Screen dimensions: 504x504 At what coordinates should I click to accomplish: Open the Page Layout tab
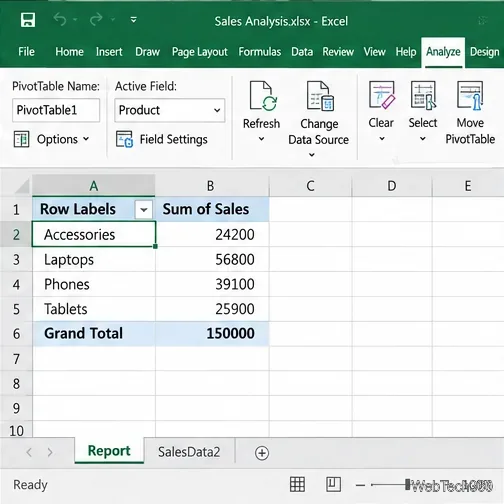click(x=200, y=52)
